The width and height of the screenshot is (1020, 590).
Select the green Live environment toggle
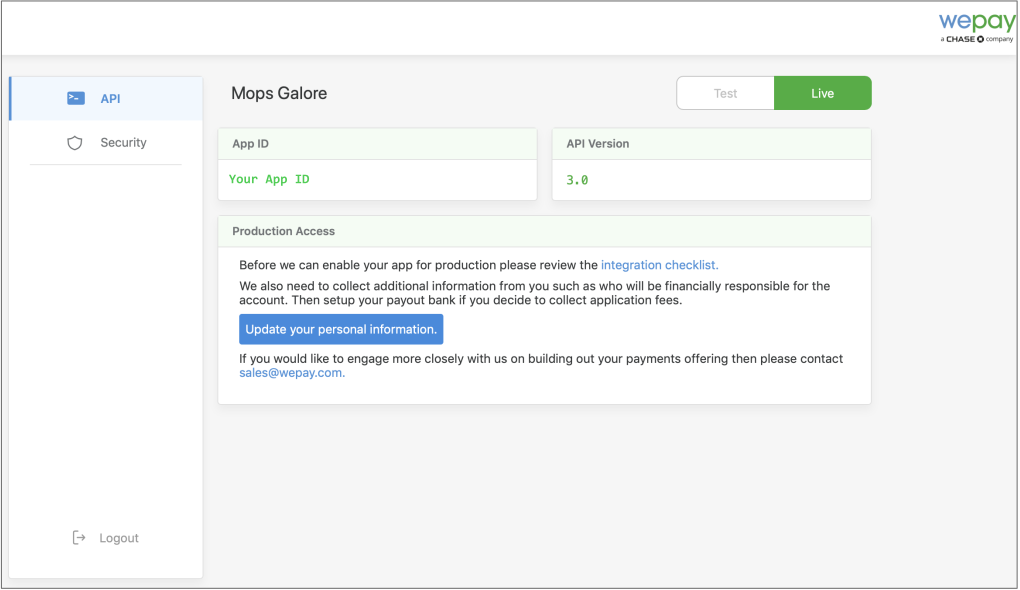tap(822, 93)
